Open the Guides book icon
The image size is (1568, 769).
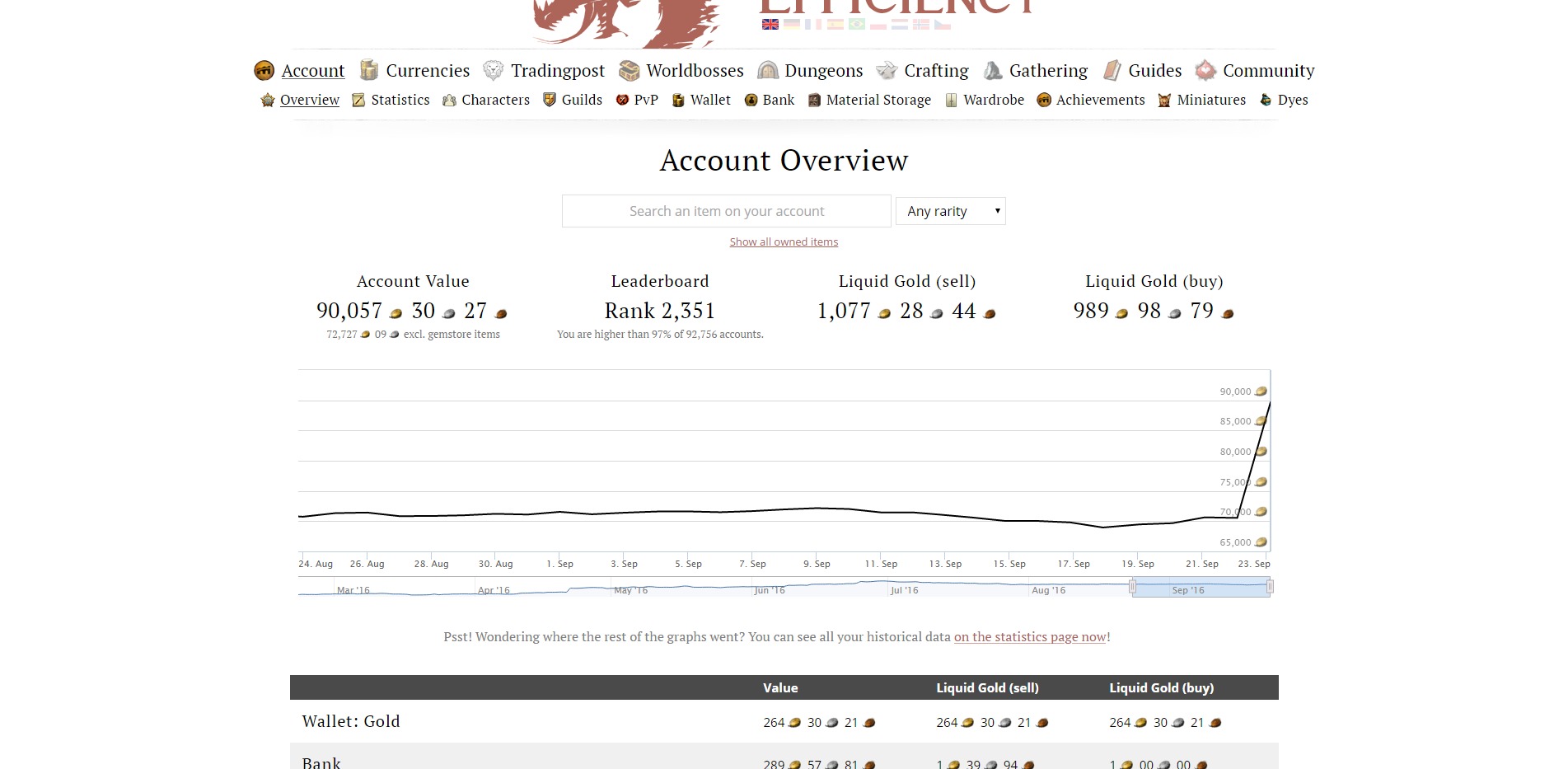pos(1112,71)
